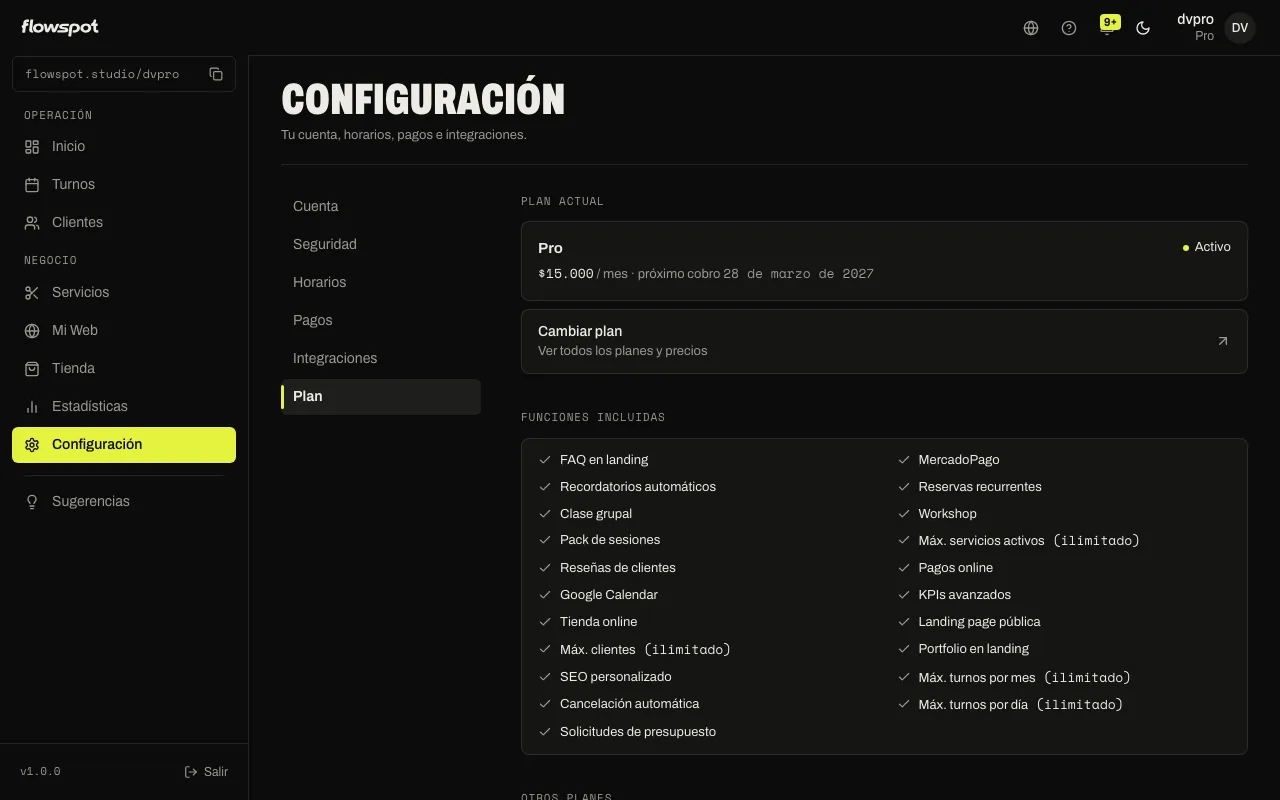The image size is (1280, 800).
Task: Click the 'FAQ en landing' feature
Action: [604, 460]
